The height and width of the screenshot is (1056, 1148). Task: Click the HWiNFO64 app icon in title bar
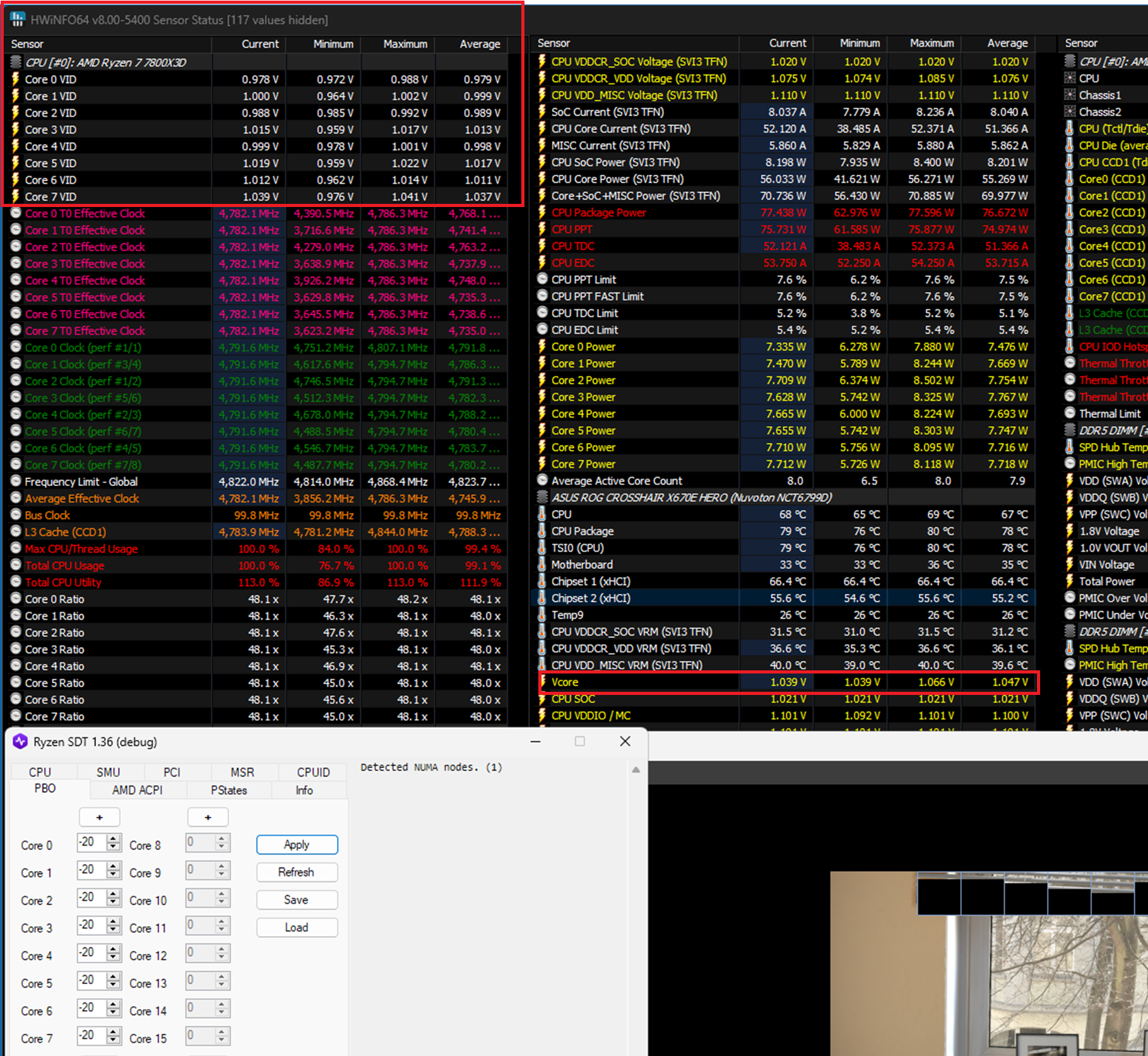[18, 20]
